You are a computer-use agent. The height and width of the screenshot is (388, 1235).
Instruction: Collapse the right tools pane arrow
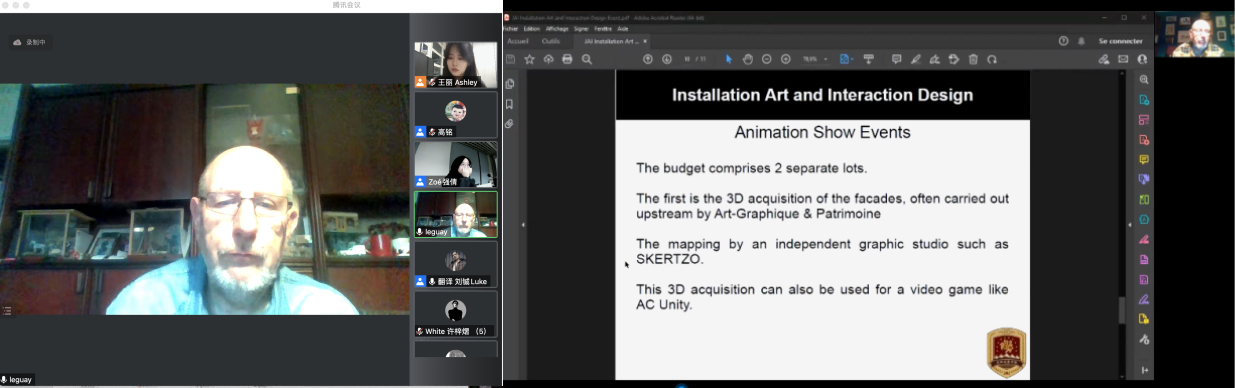[1130, 225]
